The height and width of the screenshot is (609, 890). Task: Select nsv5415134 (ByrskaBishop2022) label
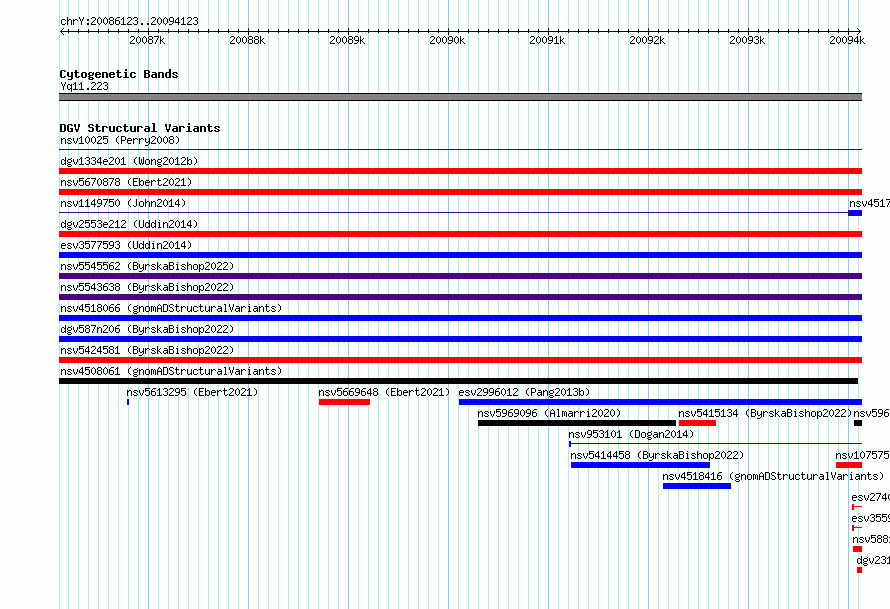(765, 413)
